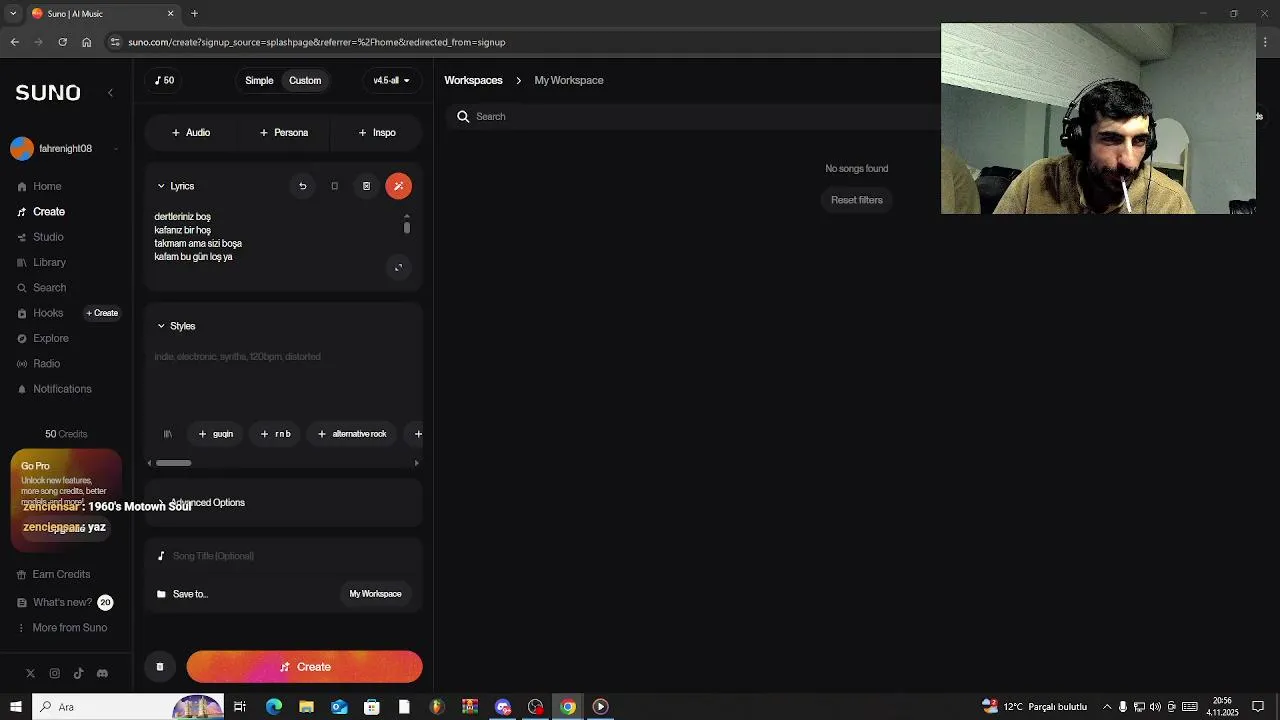Screen dimensions: 1280x720
Task: Add the r n b style tag
Action: click(276, 434)
